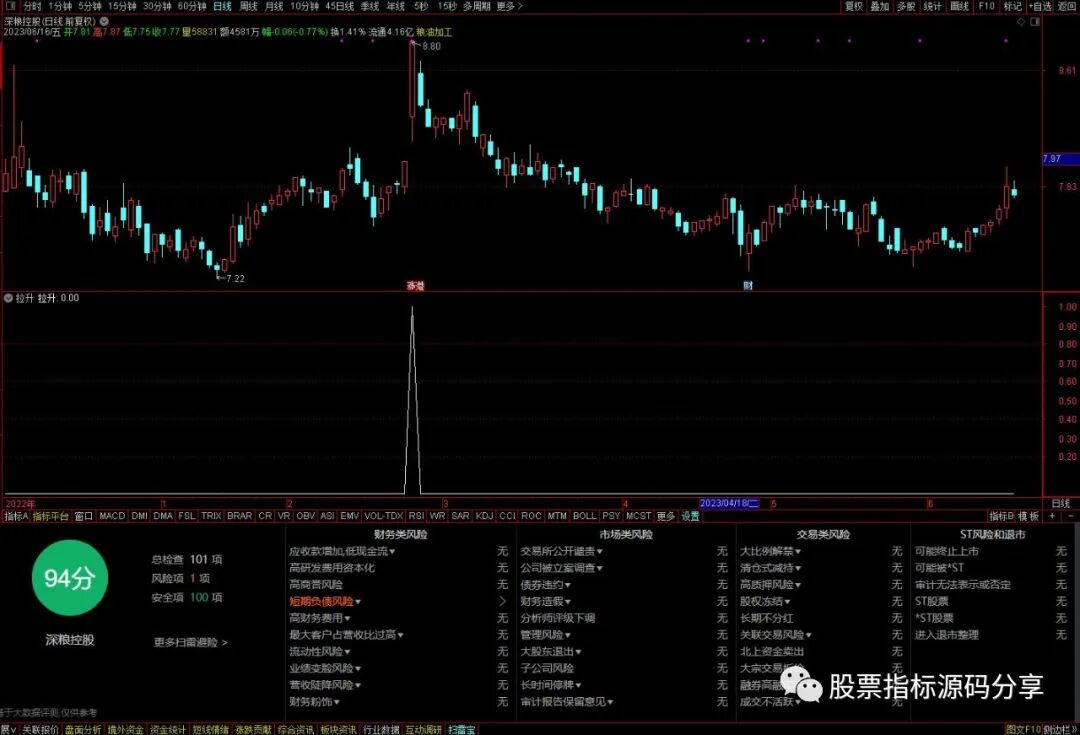Expand the 大比例解禁 item
Screen dimensions: 1080x735
[x=770, y=551]
